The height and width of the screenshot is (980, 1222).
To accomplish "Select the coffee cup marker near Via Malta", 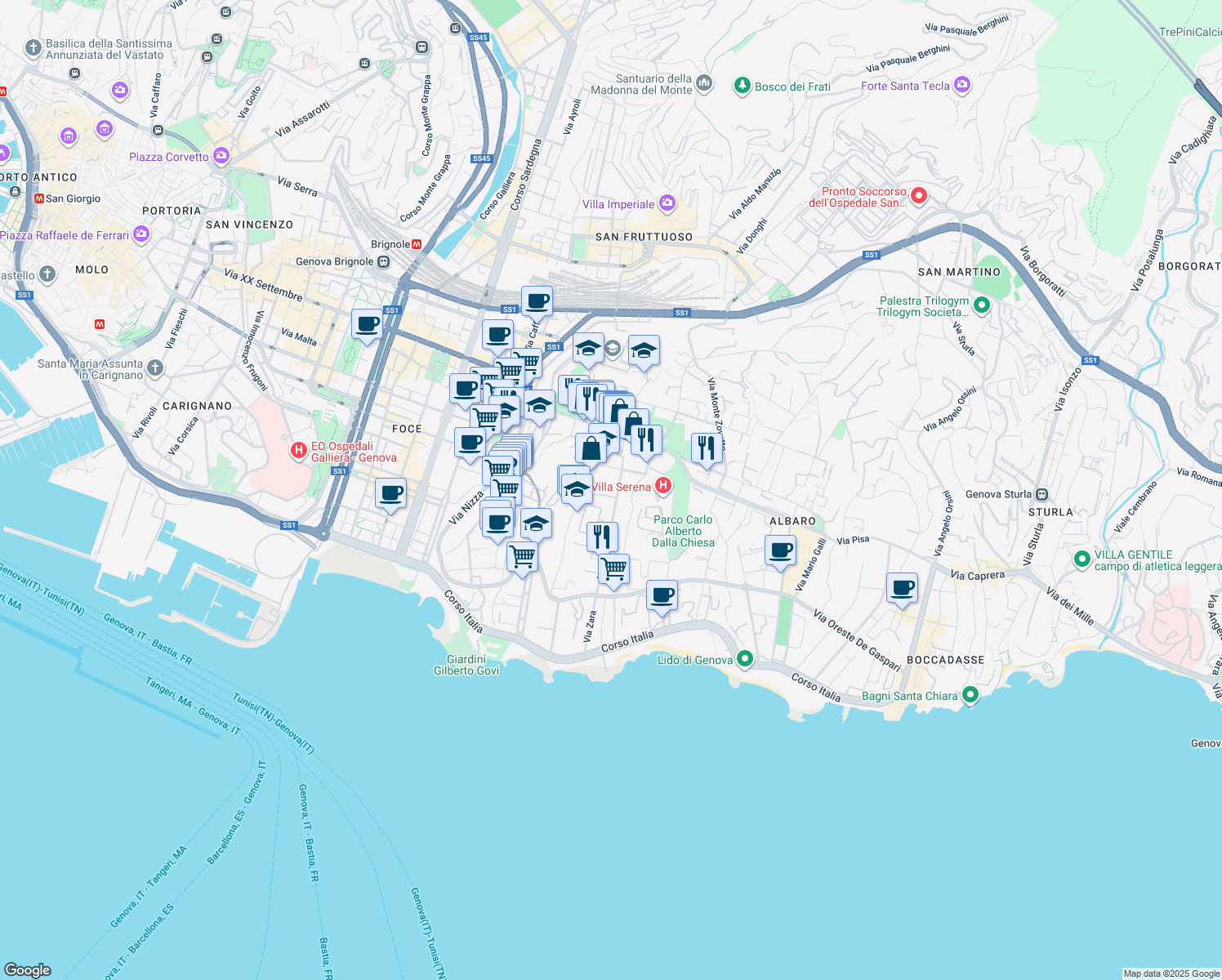I will (x=368, y=324).
